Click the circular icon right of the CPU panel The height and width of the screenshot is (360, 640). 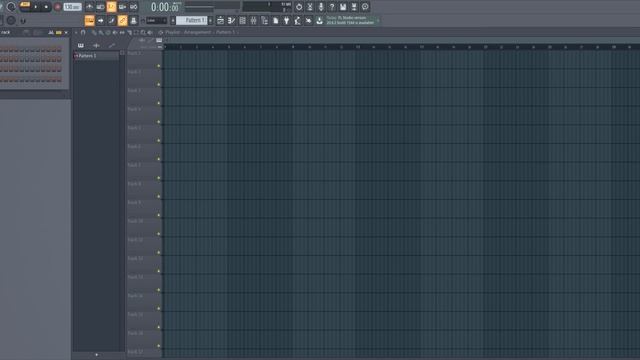click(299, 7)
